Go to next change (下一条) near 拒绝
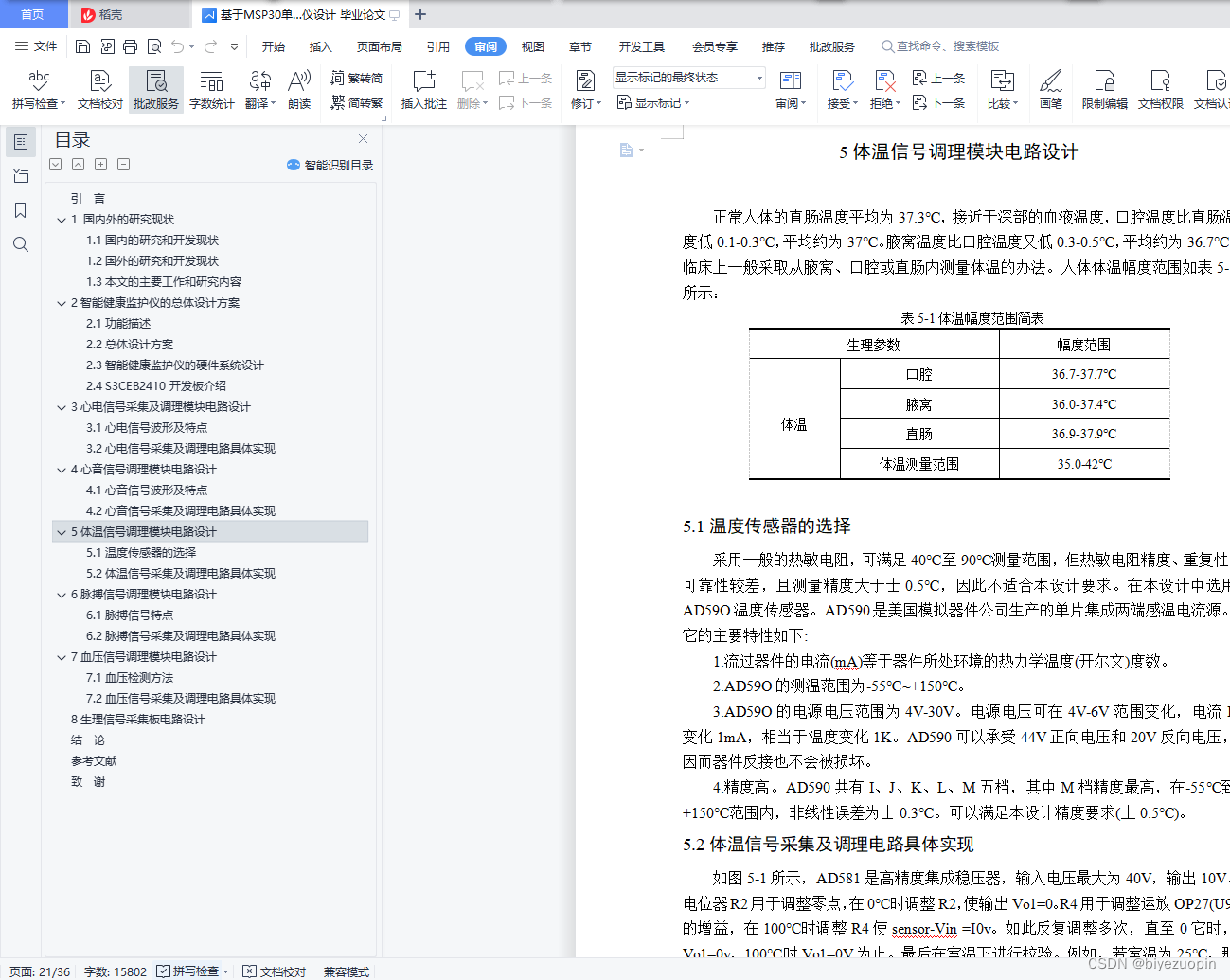This screenshot has height=980, width=1230. pos(938,102)
